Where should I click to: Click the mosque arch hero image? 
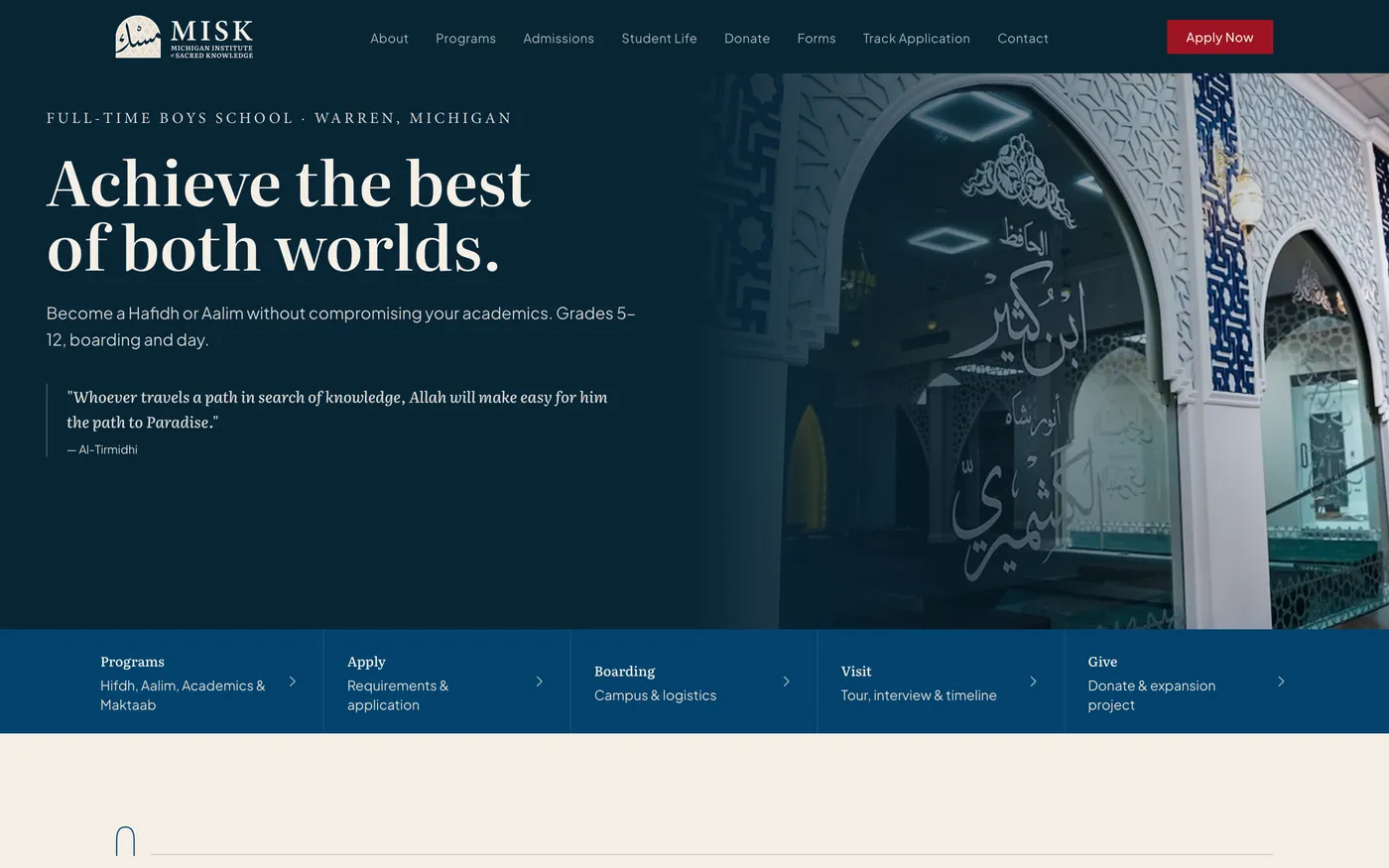coord(1042,351)
